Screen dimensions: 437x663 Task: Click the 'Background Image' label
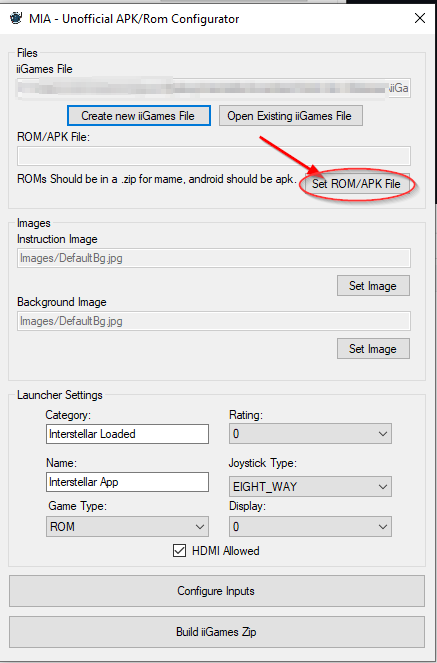(x=62, y=302)
